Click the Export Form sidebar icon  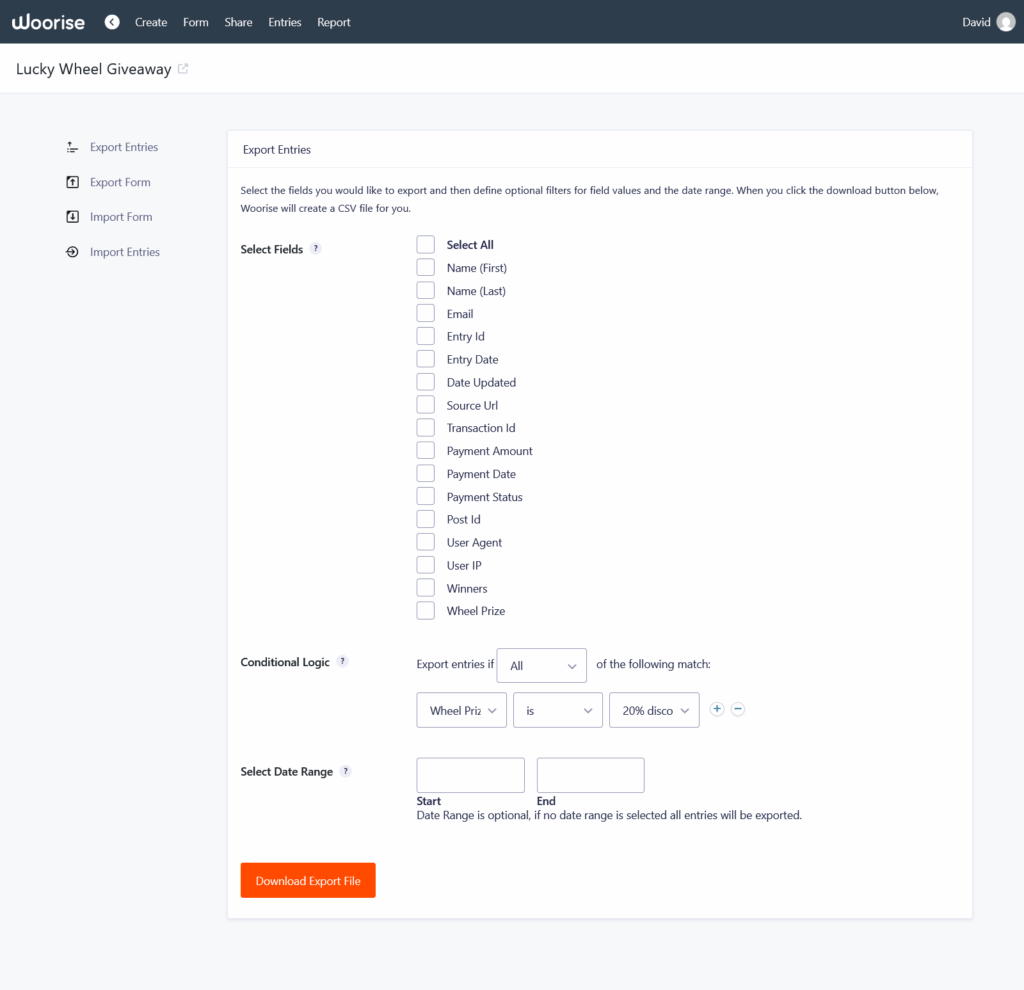tap(72, 182)
